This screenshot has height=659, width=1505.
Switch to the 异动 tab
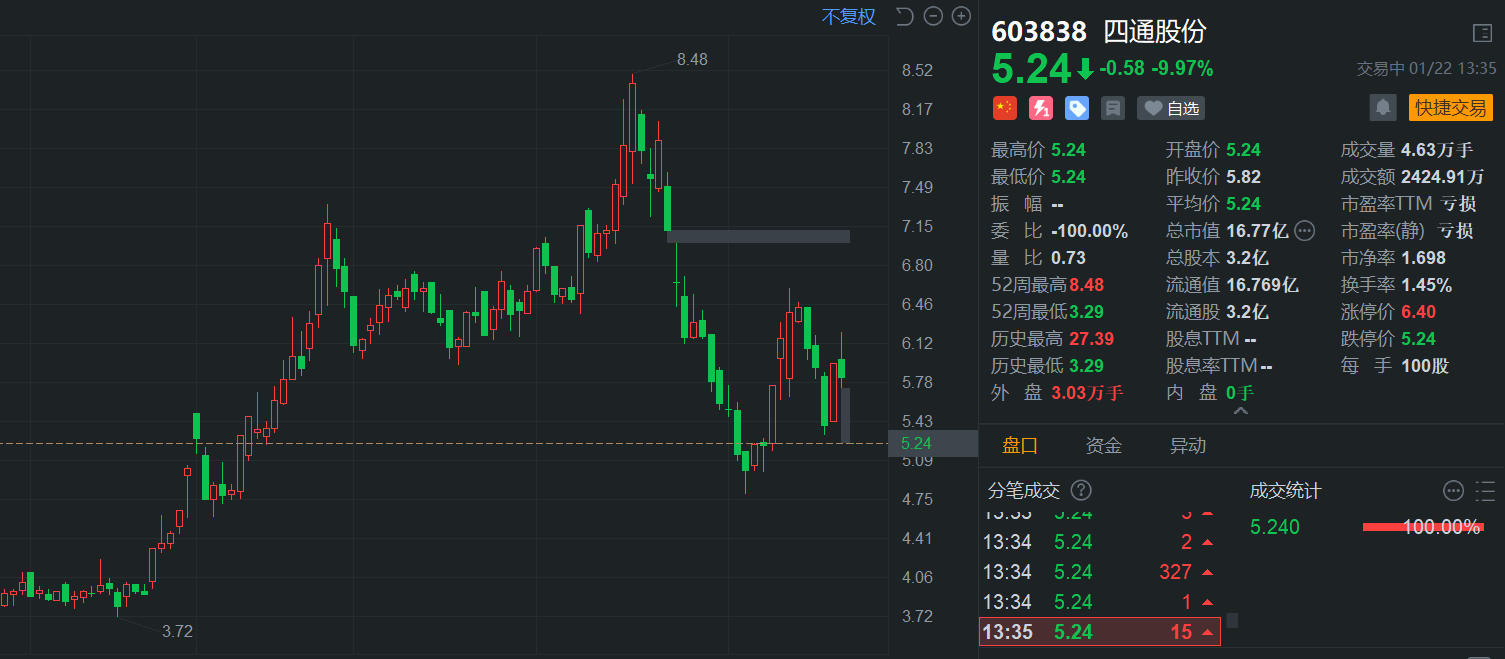click(x=1188, y=446)
